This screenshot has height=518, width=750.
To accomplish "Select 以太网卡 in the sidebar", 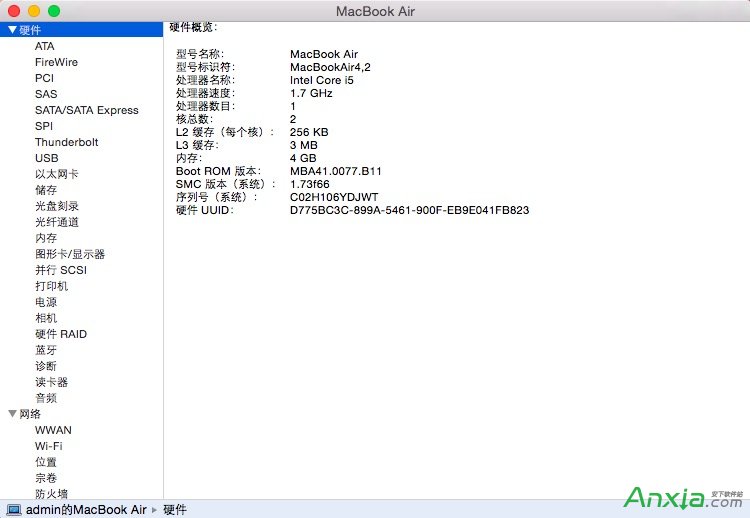I will click(56, 174).
